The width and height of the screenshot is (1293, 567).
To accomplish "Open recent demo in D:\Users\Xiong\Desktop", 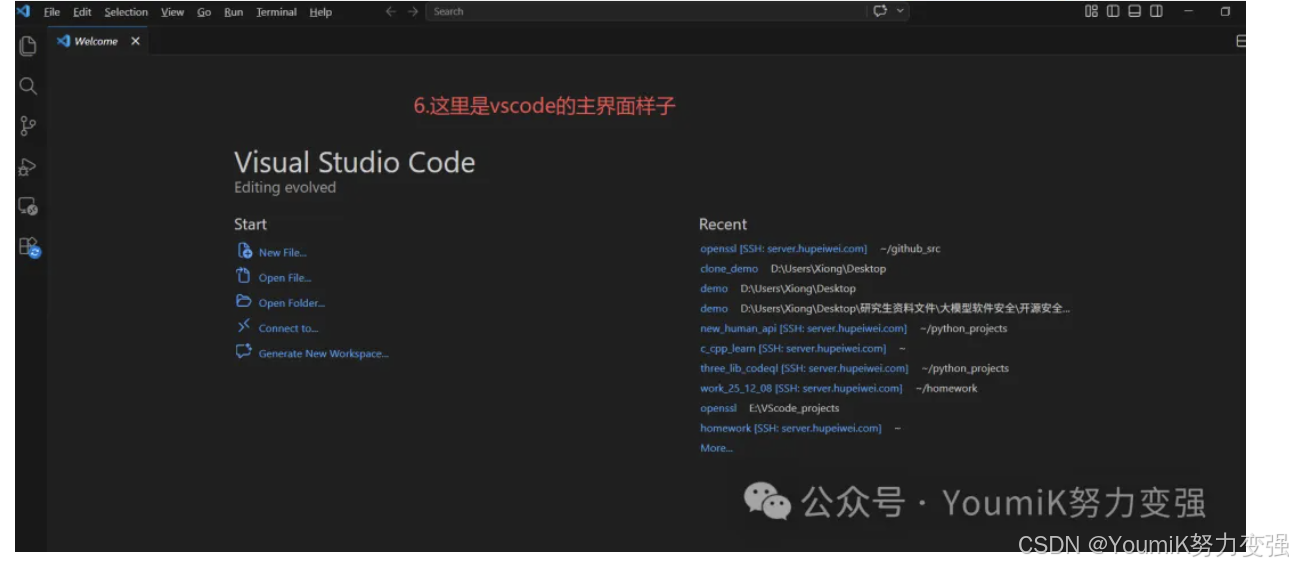I will pos(714,288).
